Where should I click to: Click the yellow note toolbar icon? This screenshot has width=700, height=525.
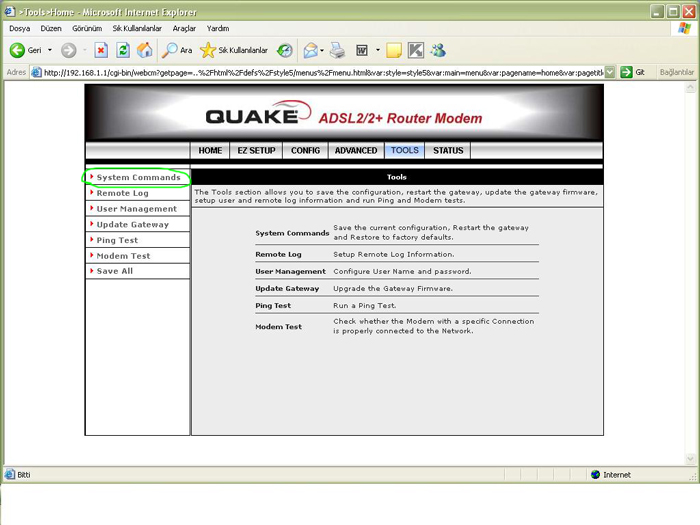tap(394, 50)
